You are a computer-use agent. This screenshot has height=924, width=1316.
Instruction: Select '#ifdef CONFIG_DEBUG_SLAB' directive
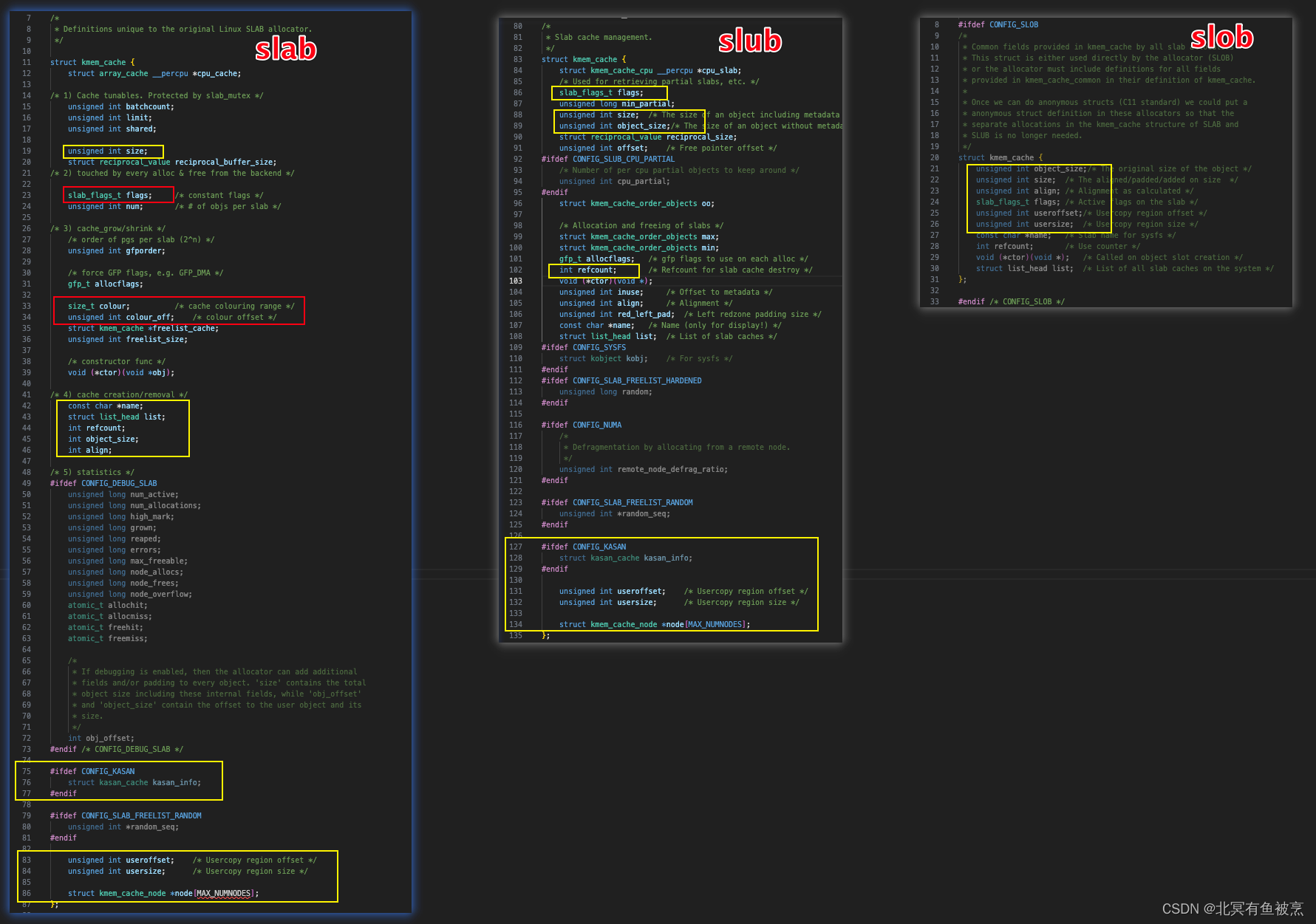[x=103, y=483]
